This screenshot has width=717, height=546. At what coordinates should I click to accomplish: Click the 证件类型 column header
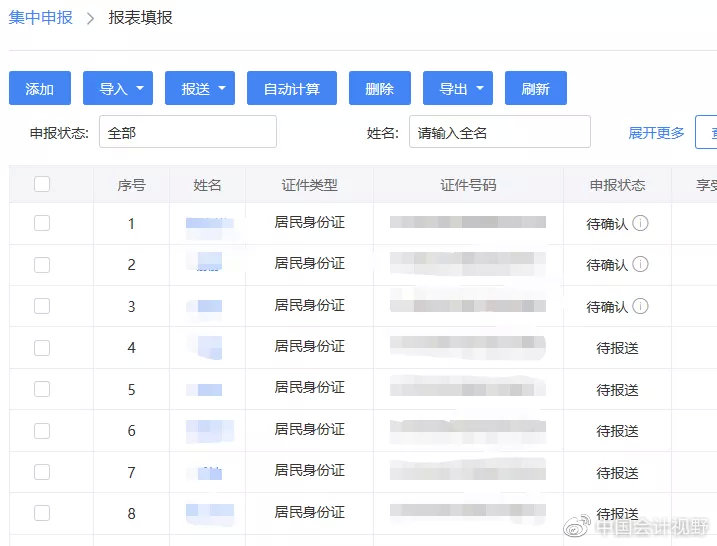point(310,185)
